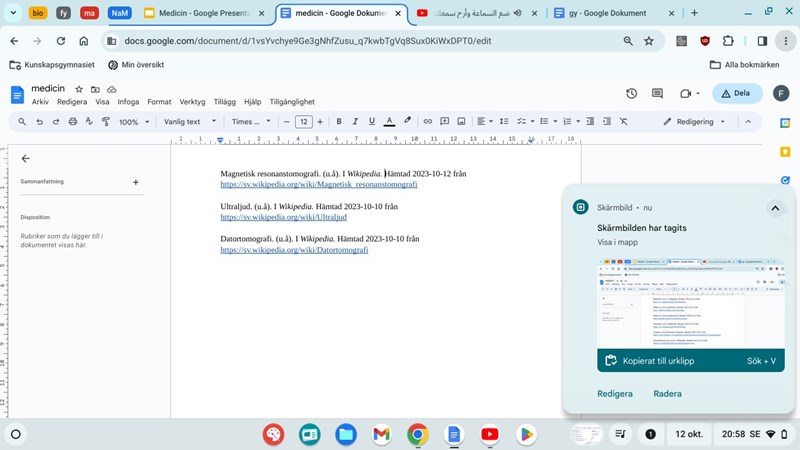Click the screenshot thumbnail in notification
Image resolution: width=800 pixels, height=450 pixels.
(x=690, y=303)
